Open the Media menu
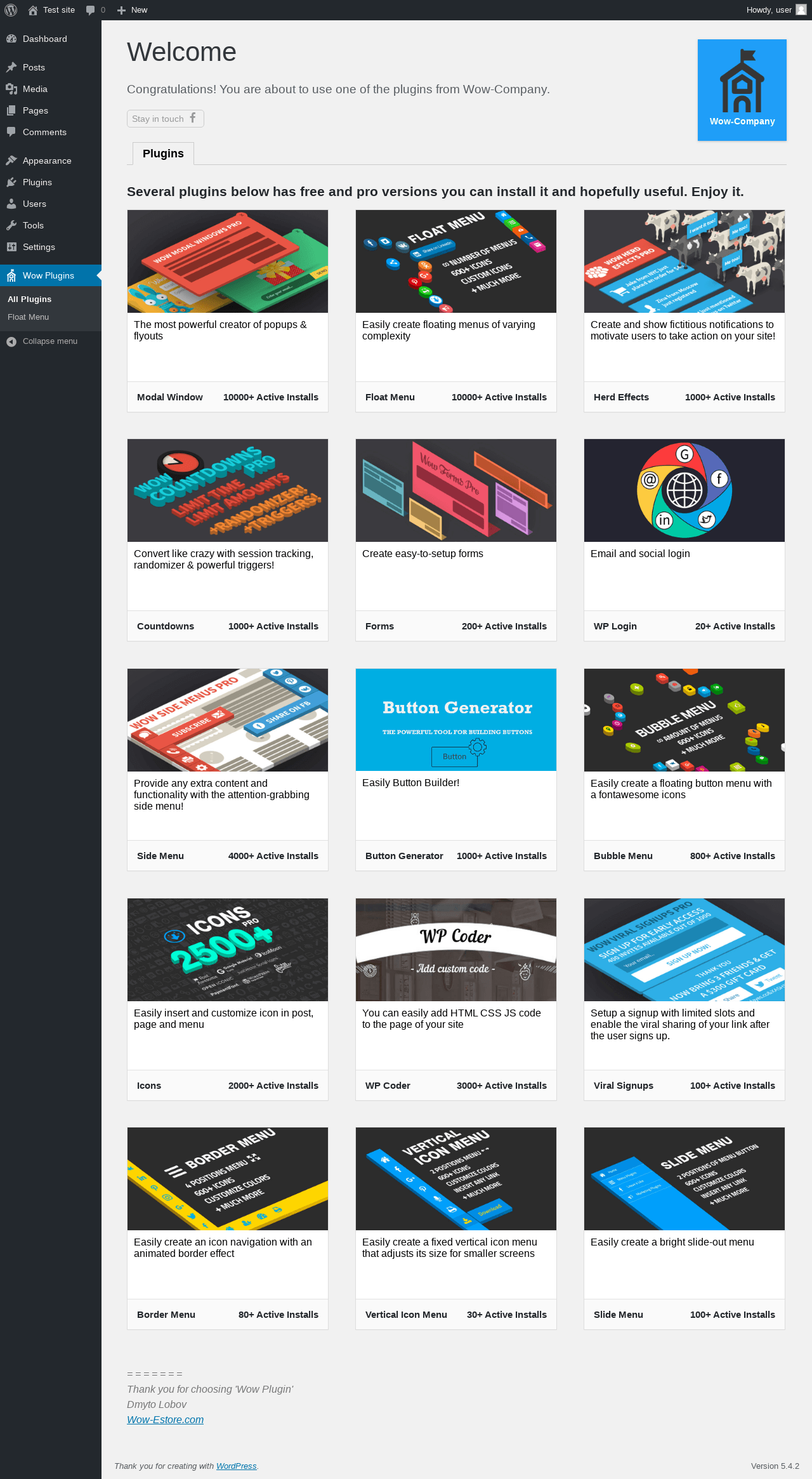Image resolution: width=812 pixels, height=1479 pixels. click(51, 89)
